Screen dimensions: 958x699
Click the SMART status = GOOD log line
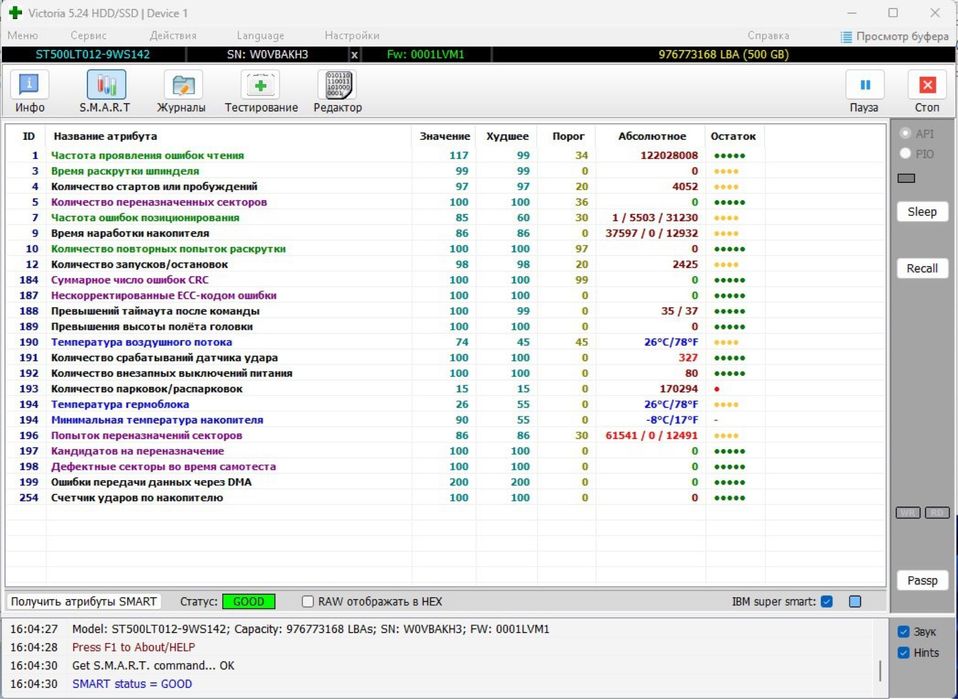(x=132, y=684)
